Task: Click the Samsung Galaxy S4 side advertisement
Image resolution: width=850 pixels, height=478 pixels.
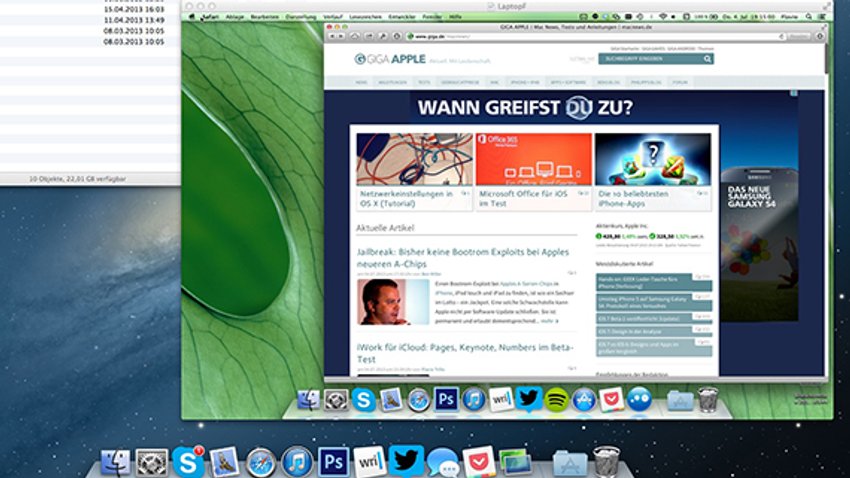Action: (759, 244)
